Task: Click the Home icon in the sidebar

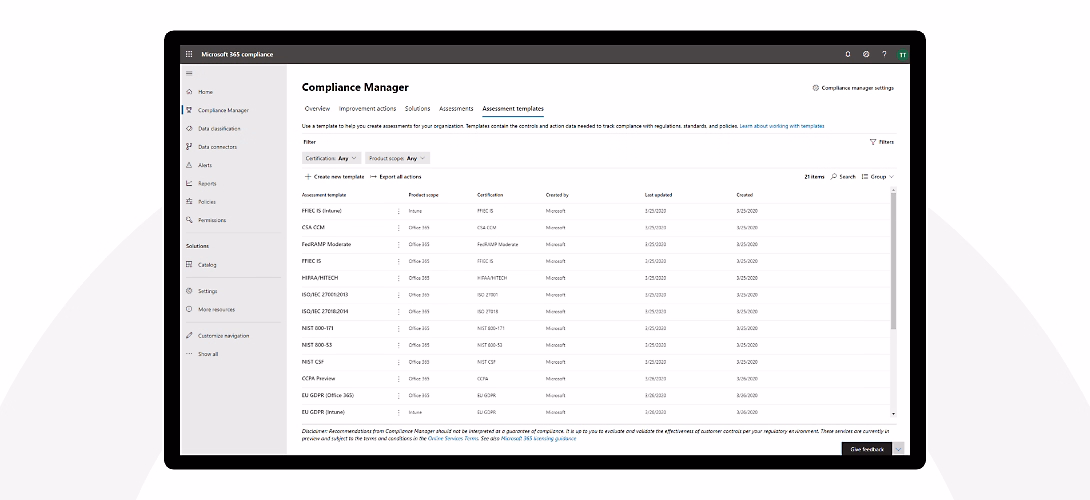Action: coord(189,92)
